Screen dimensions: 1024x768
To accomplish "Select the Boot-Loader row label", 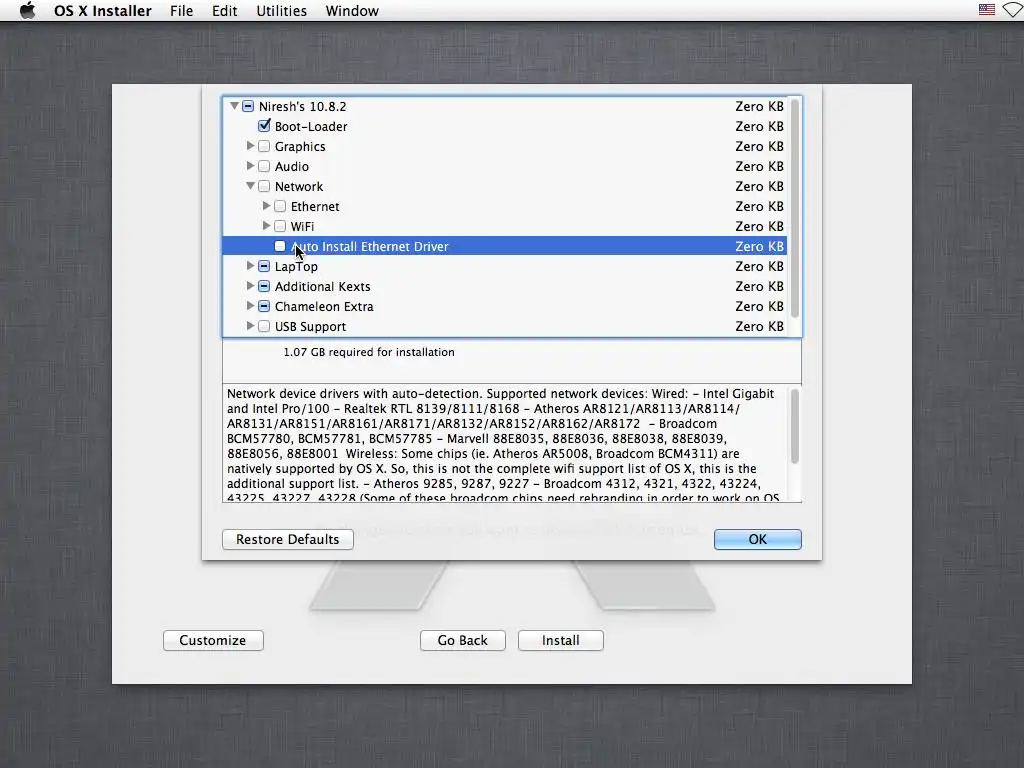I will [311, 126].
